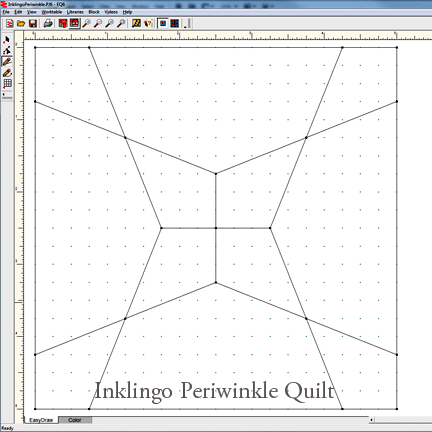Open the Libraries menu

click(75, 12)
